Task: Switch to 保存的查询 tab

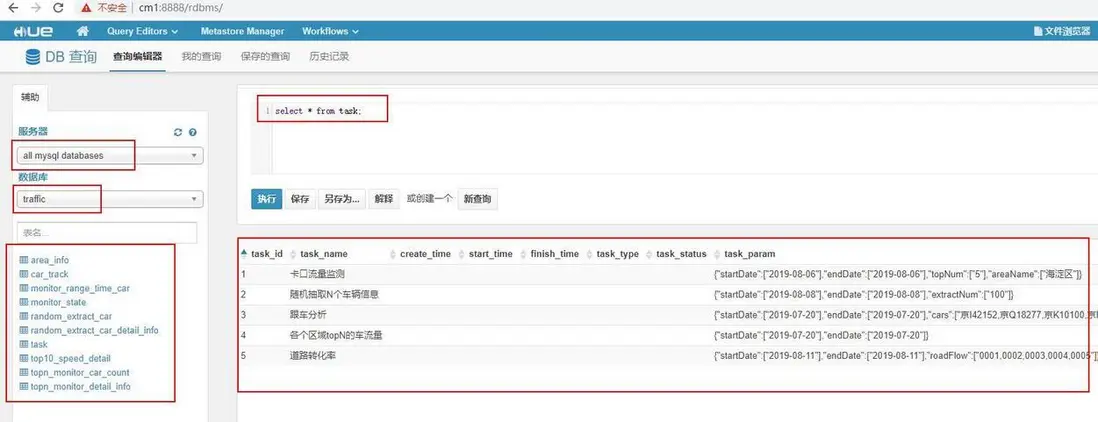Action: coord(265,57)
